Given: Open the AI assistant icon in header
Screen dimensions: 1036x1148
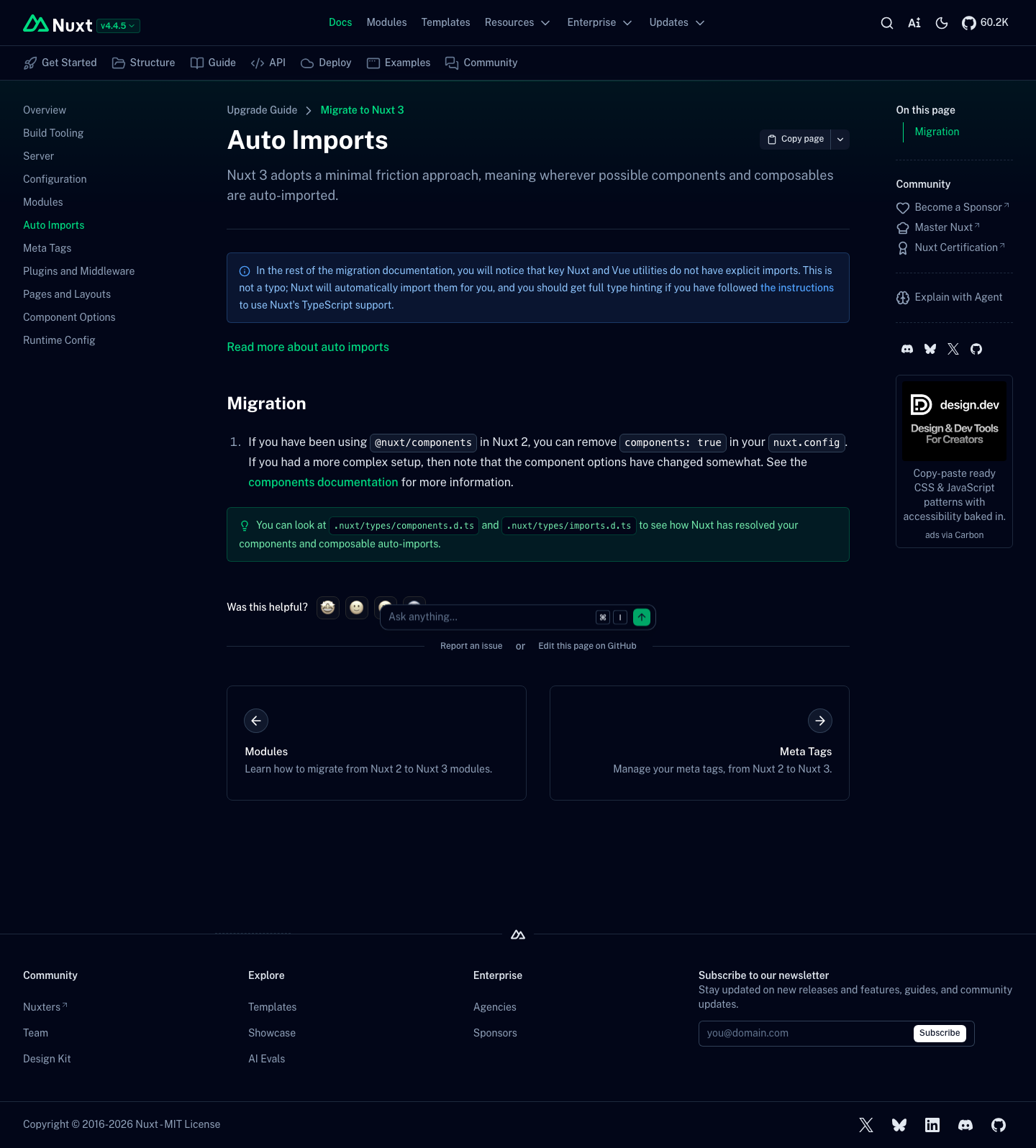Looking at the screenshot, I should [x=914, y=23].
